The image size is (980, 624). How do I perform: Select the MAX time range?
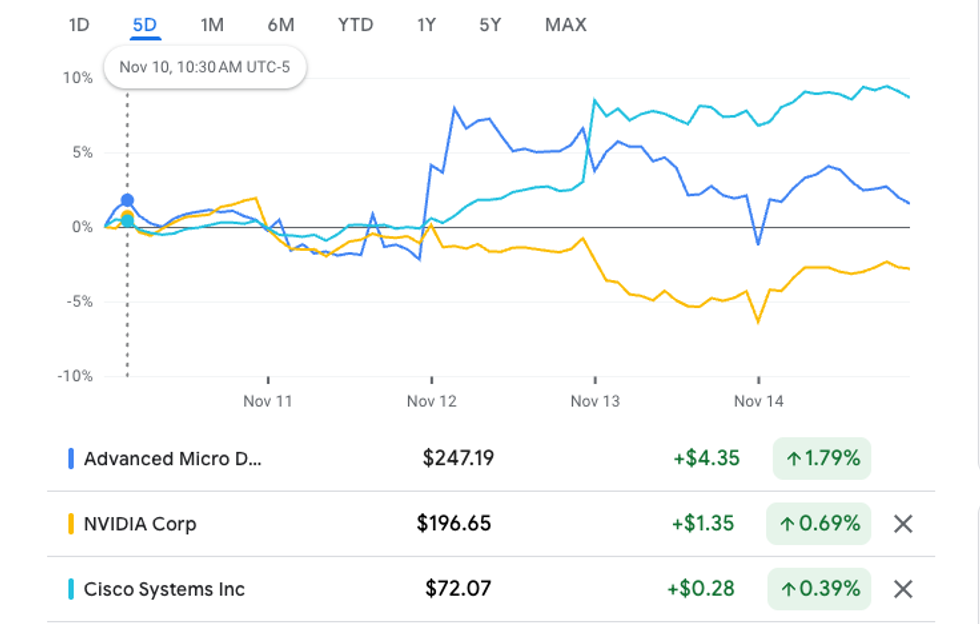(x=565, y=25)
